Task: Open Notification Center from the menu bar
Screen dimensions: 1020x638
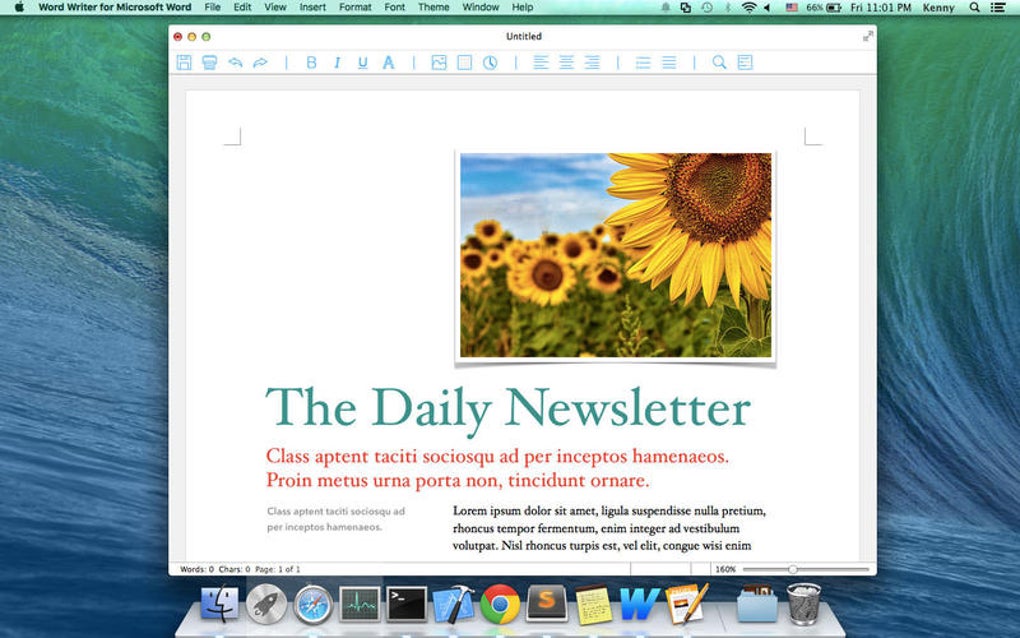Action: [997, 7]
